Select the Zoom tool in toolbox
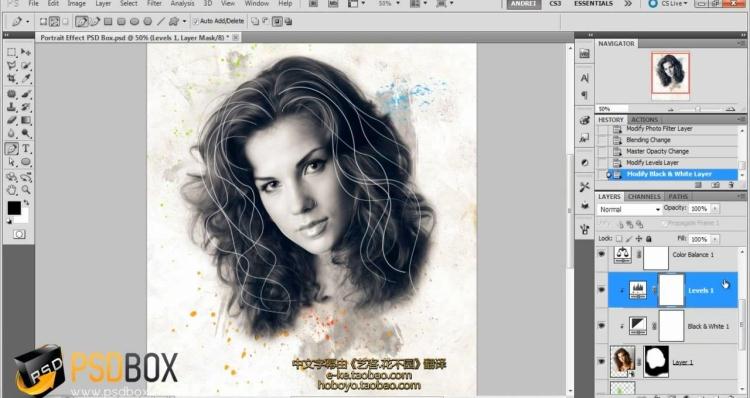Screen dimensions: 750x398 point(26,190)
